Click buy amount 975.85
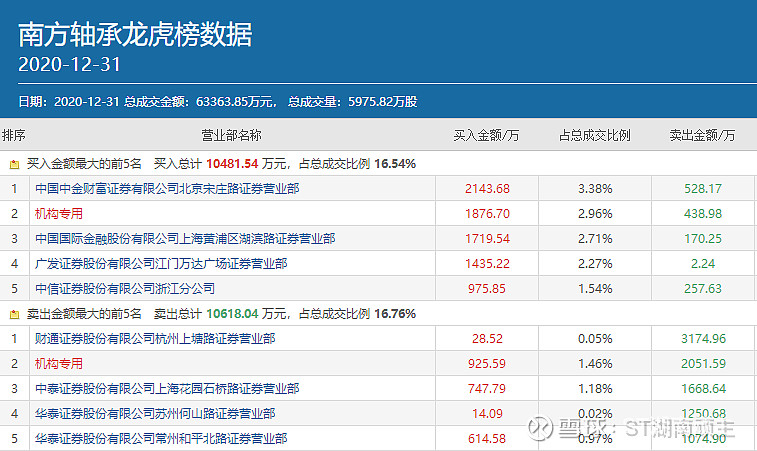757x451 pixels. [487, 289]
